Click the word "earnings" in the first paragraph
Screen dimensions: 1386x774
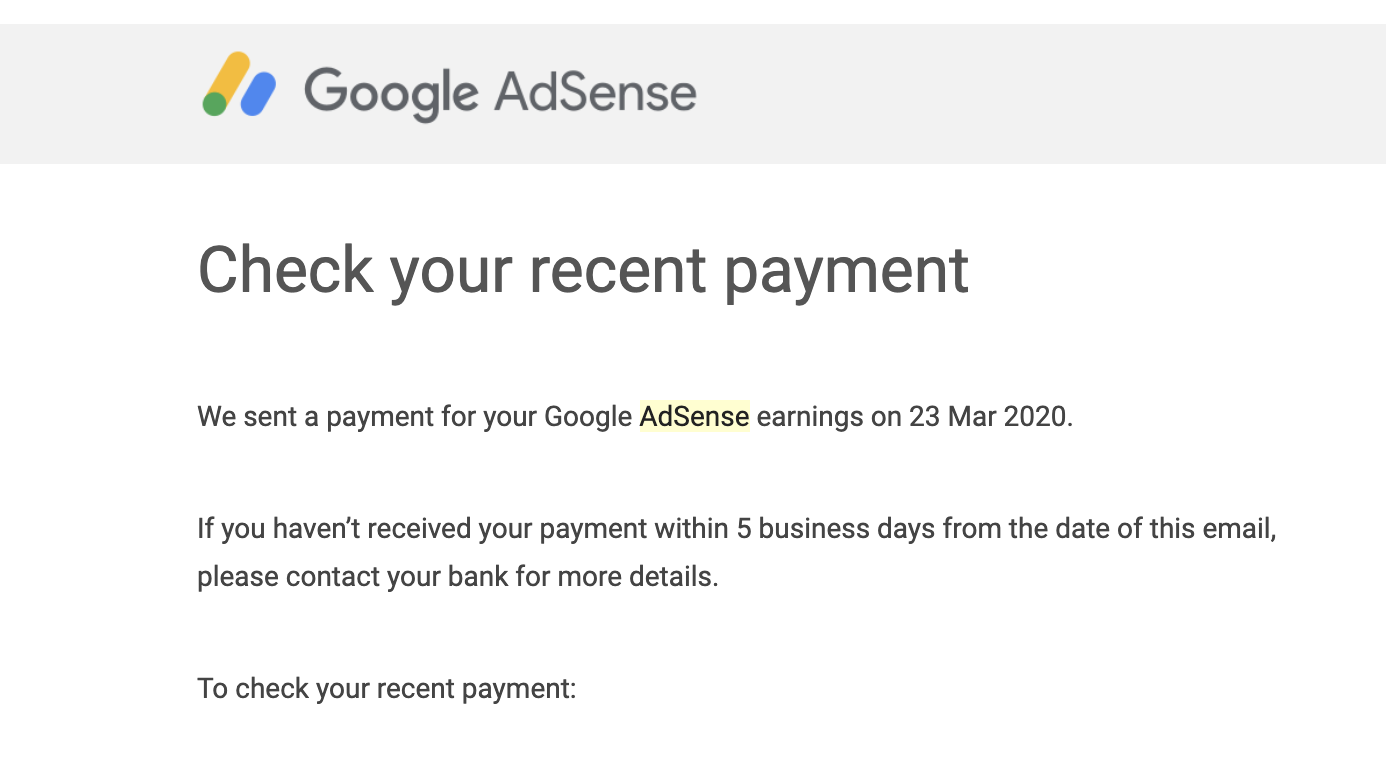pos(810,418)
